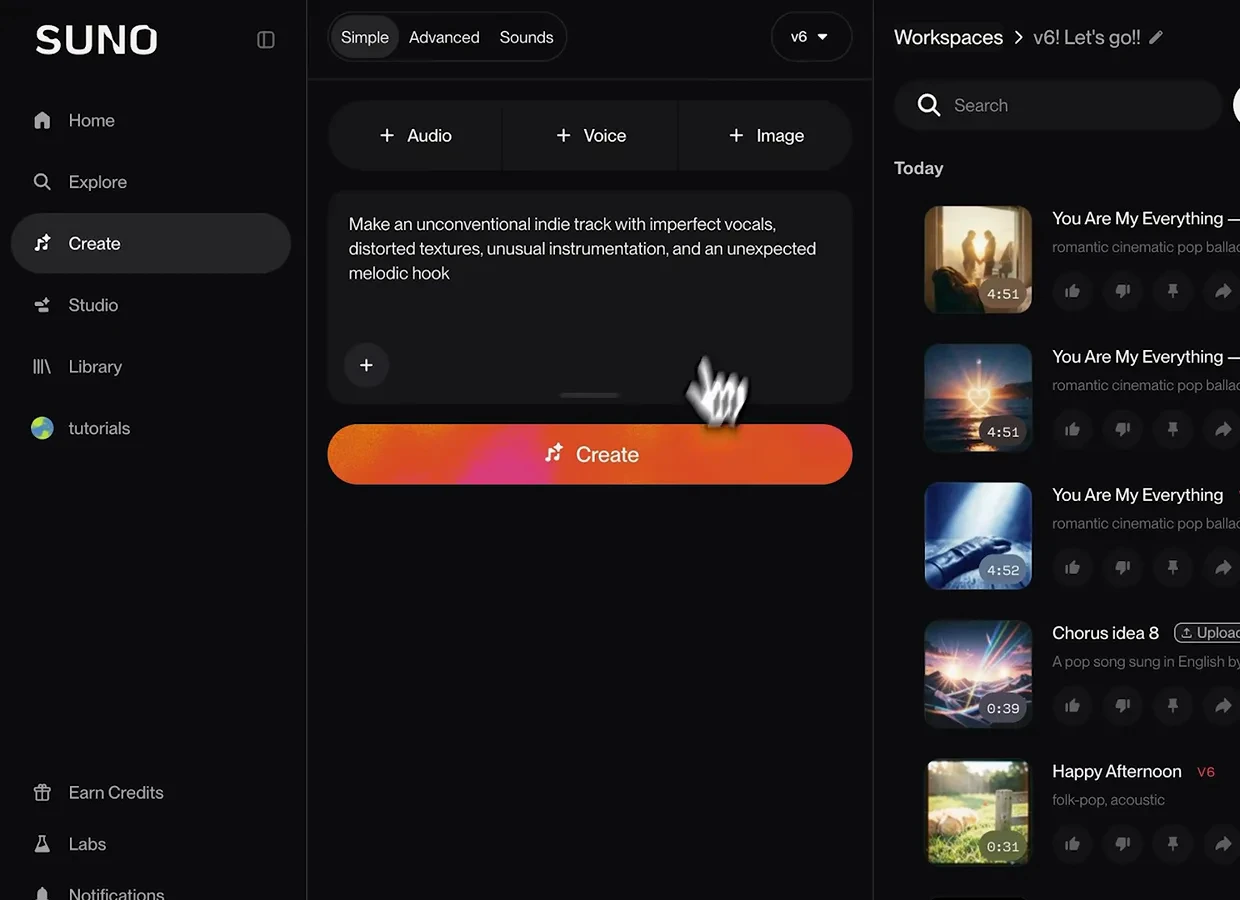
Task: Play the Happy Afternoon thumbnail
Action: (x=978, y=812)
